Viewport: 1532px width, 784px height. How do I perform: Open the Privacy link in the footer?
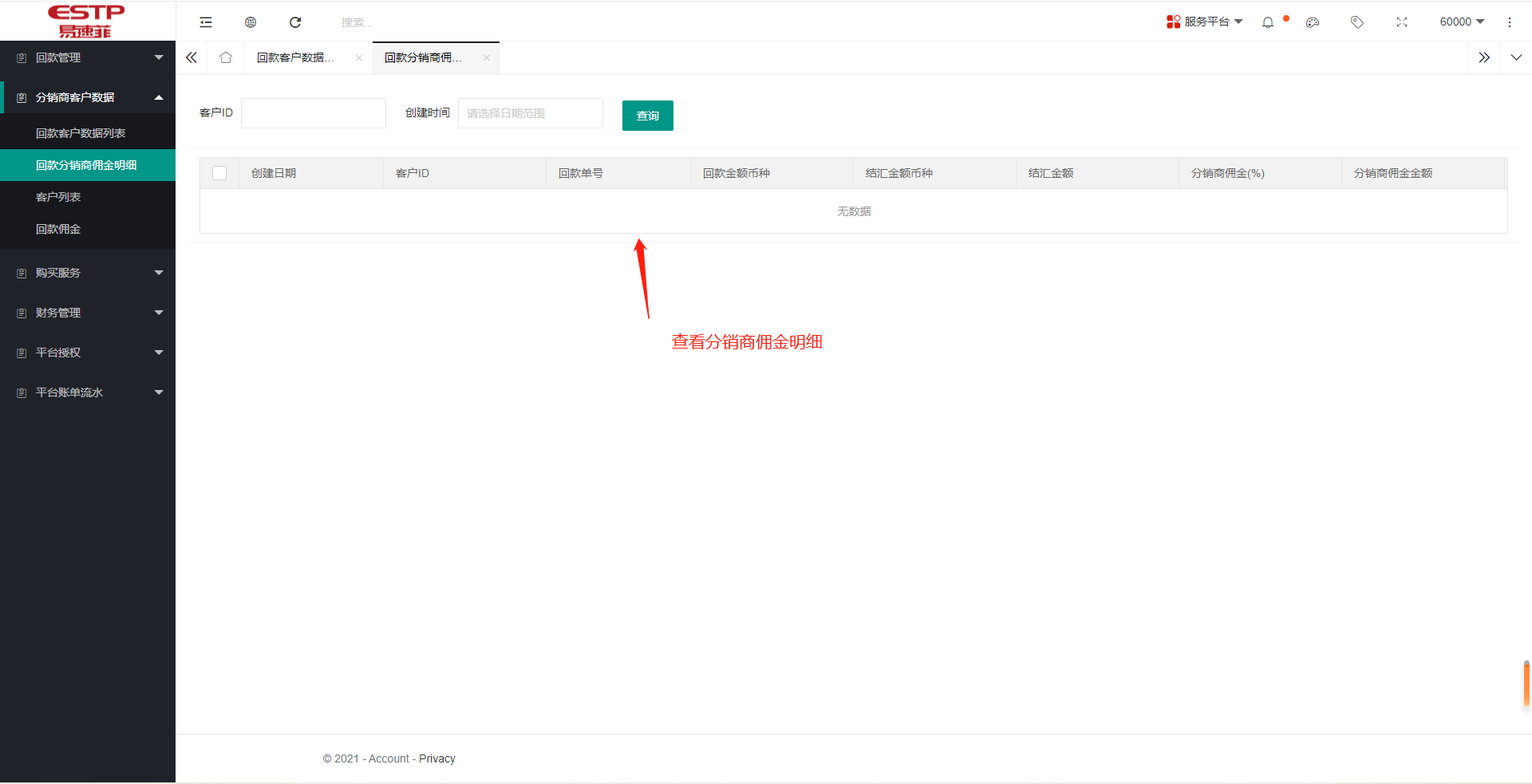click(x=437, y=758)
